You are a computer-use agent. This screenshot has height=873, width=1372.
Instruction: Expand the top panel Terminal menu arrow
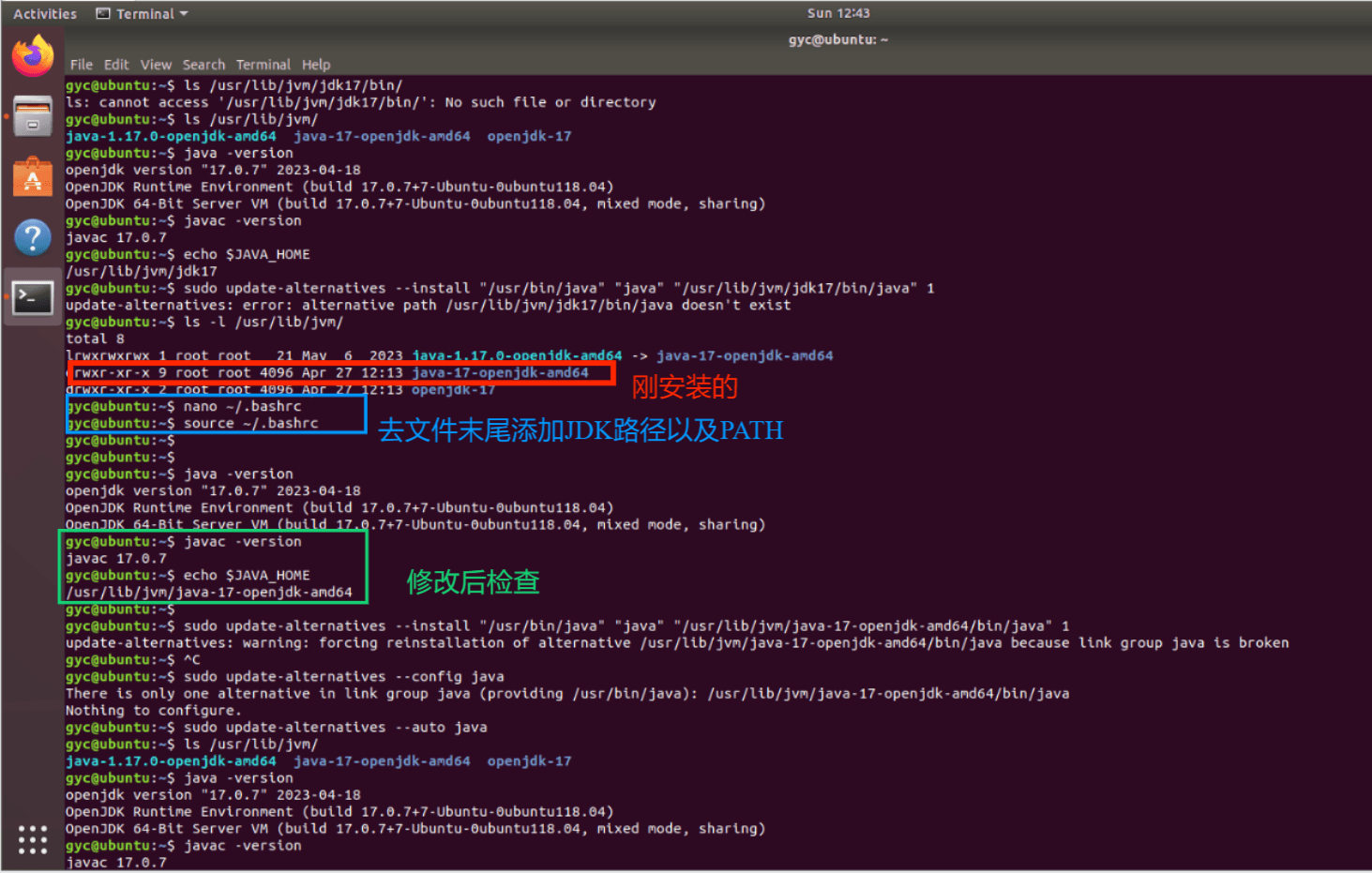pos(184,13)
